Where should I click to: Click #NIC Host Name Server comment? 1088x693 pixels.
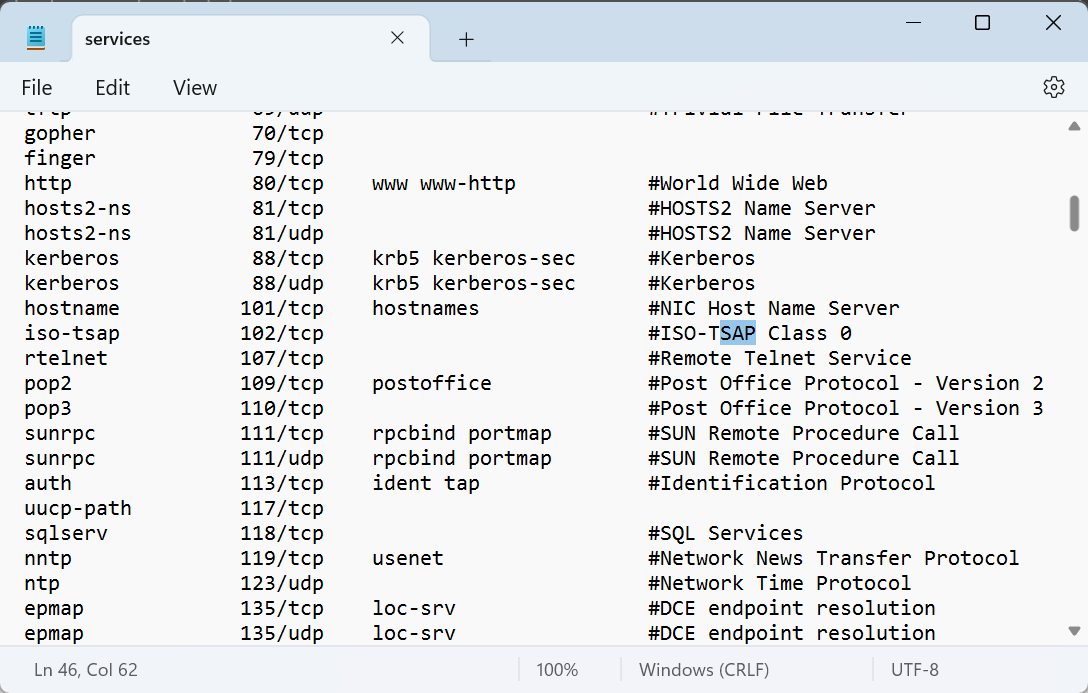(x=774, y=308)
